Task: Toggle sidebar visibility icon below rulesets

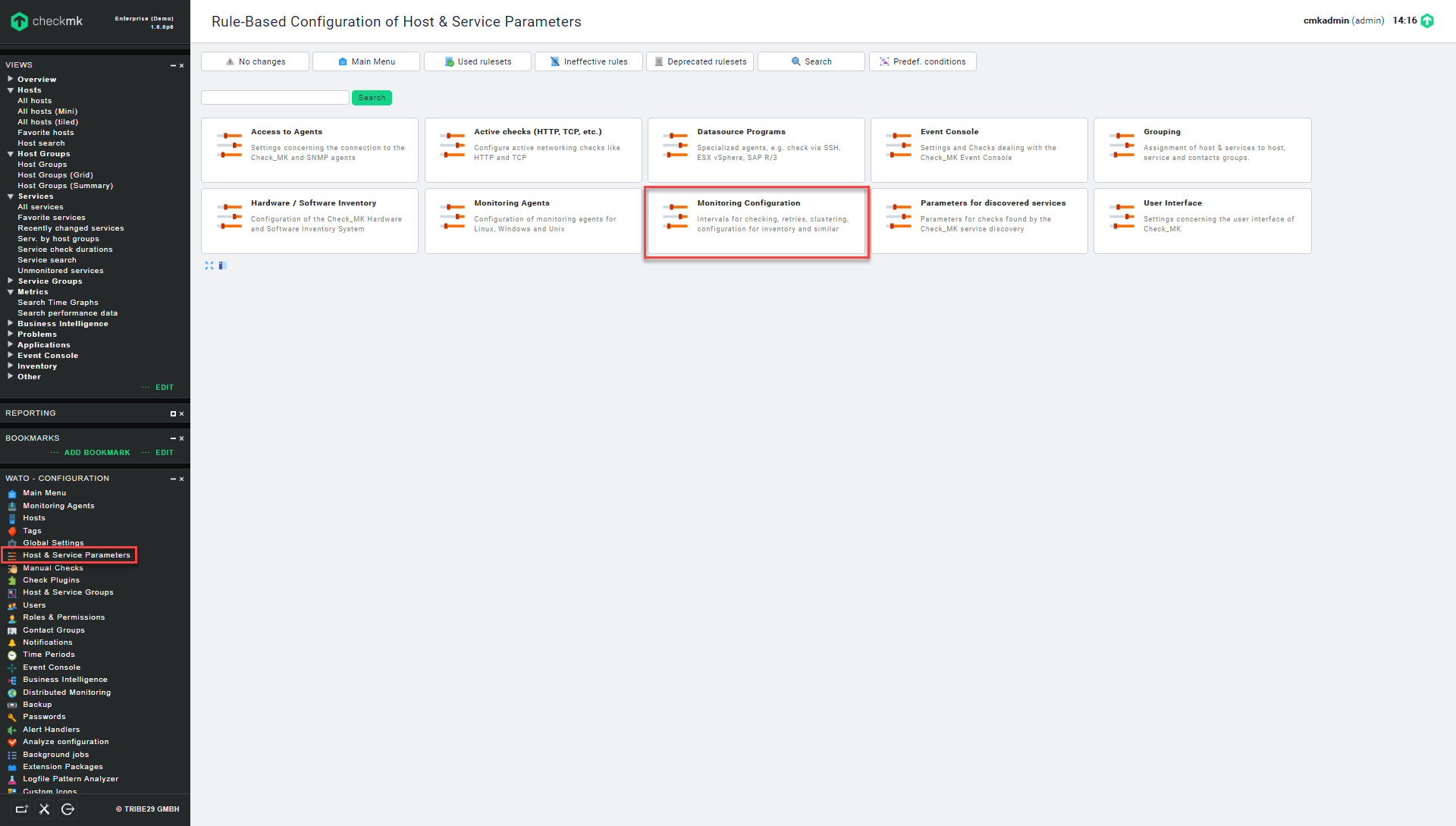Action: point(222,265)
